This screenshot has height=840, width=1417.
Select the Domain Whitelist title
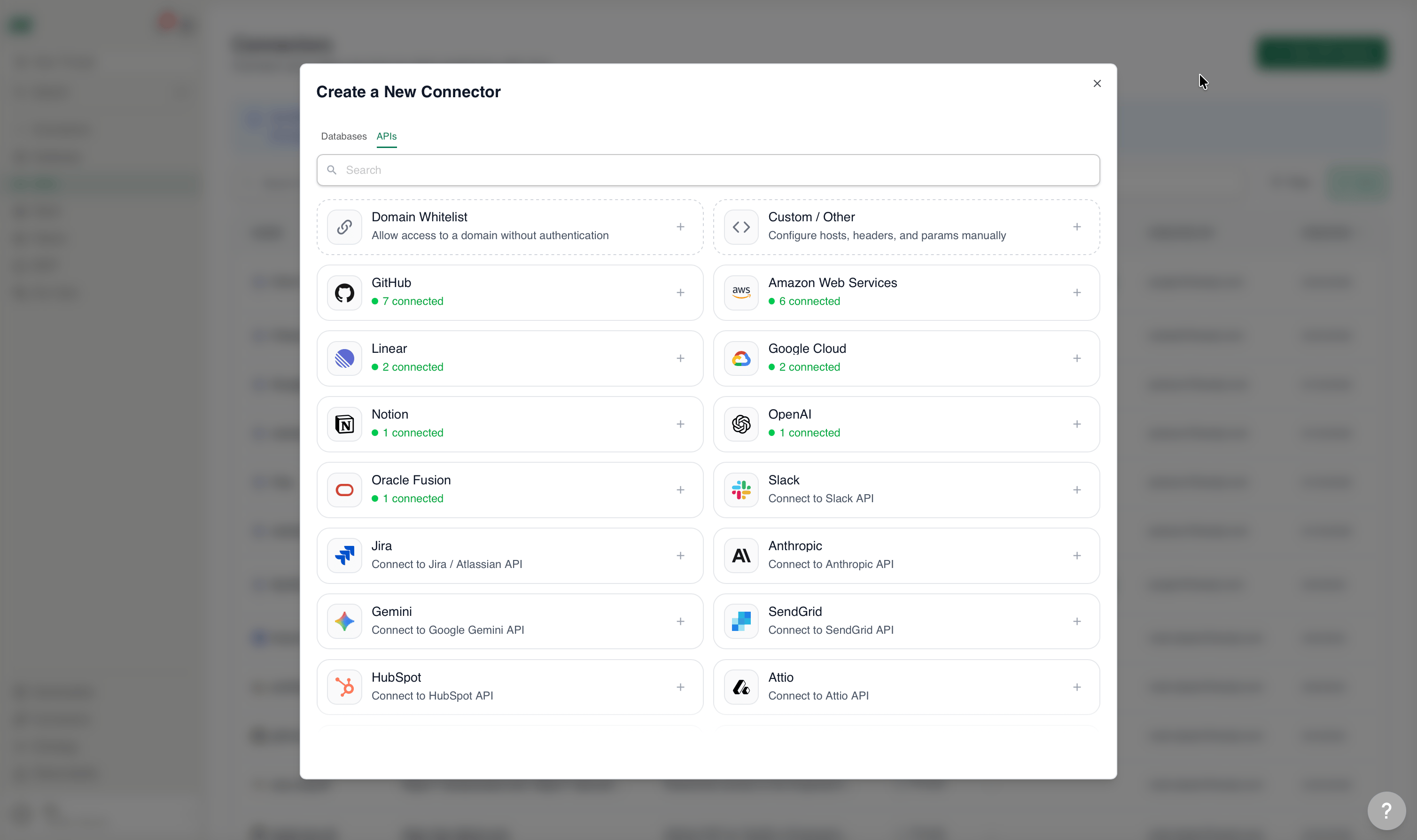point(420,217)
